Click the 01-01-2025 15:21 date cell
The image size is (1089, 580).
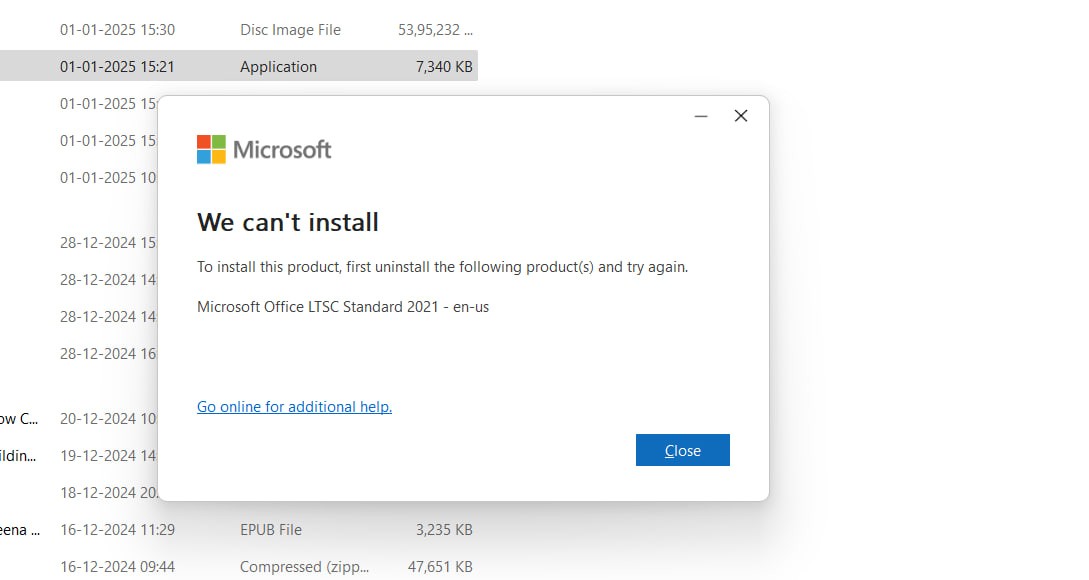(117, 67)
